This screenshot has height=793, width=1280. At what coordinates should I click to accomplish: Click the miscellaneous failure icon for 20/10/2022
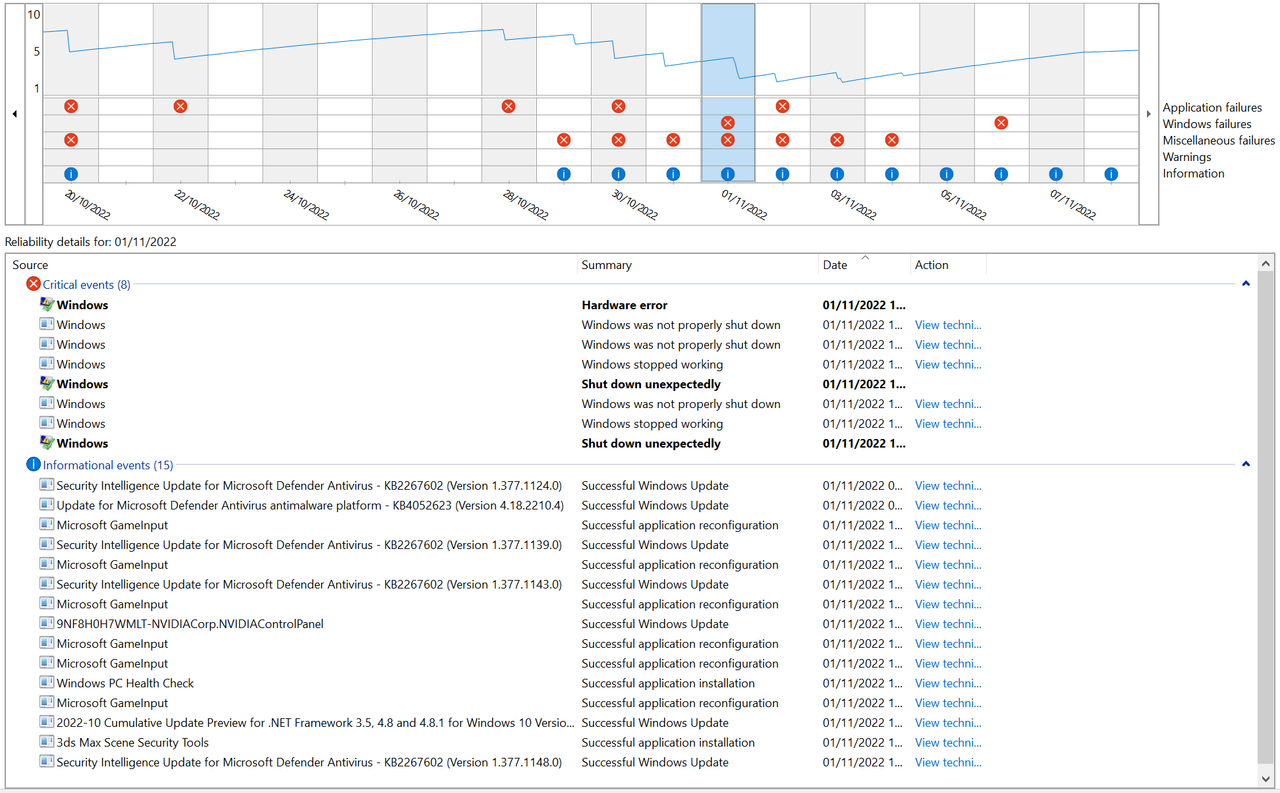click(x=71, y=140)
